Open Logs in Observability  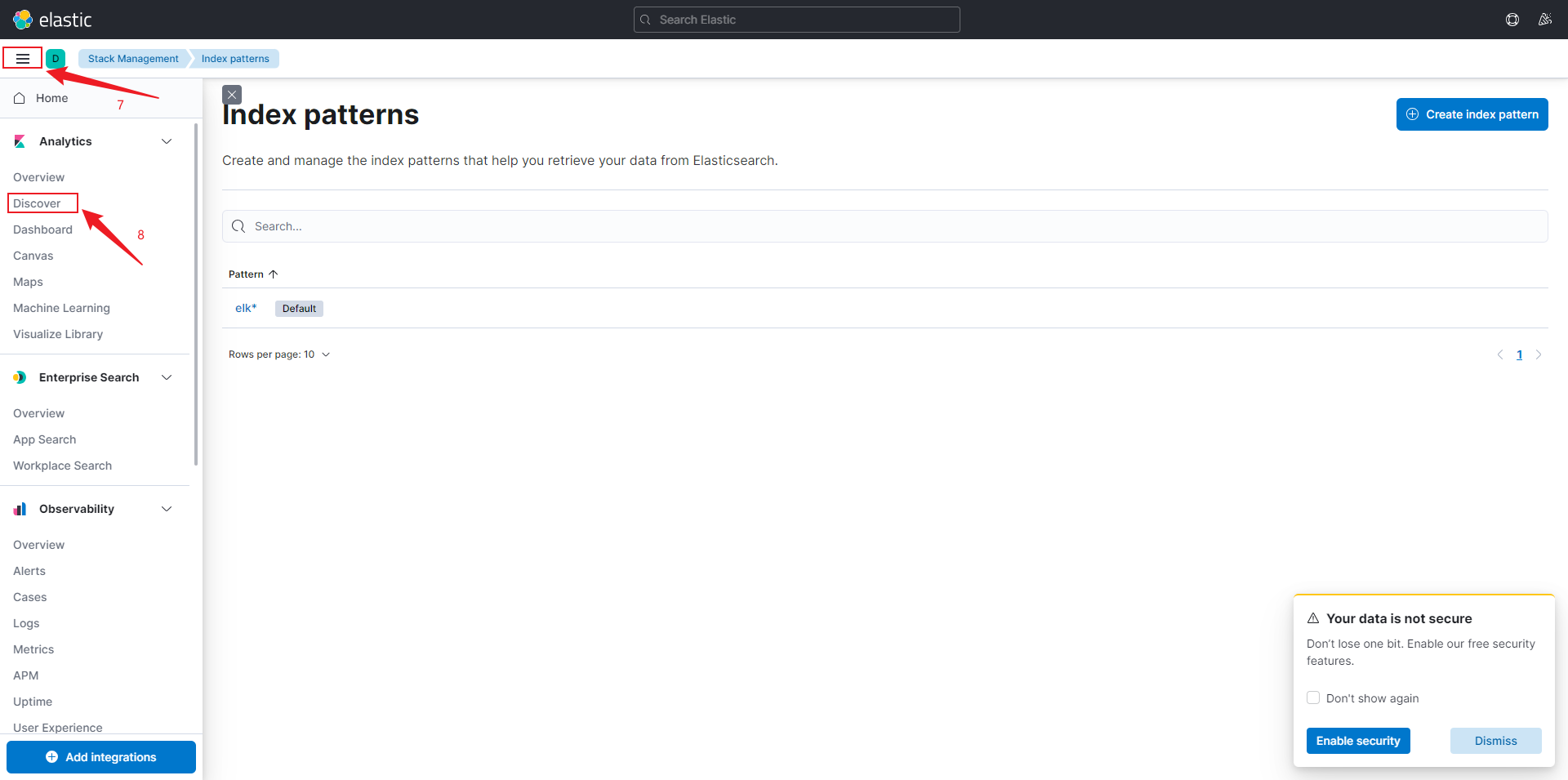[x=26, y=623]
